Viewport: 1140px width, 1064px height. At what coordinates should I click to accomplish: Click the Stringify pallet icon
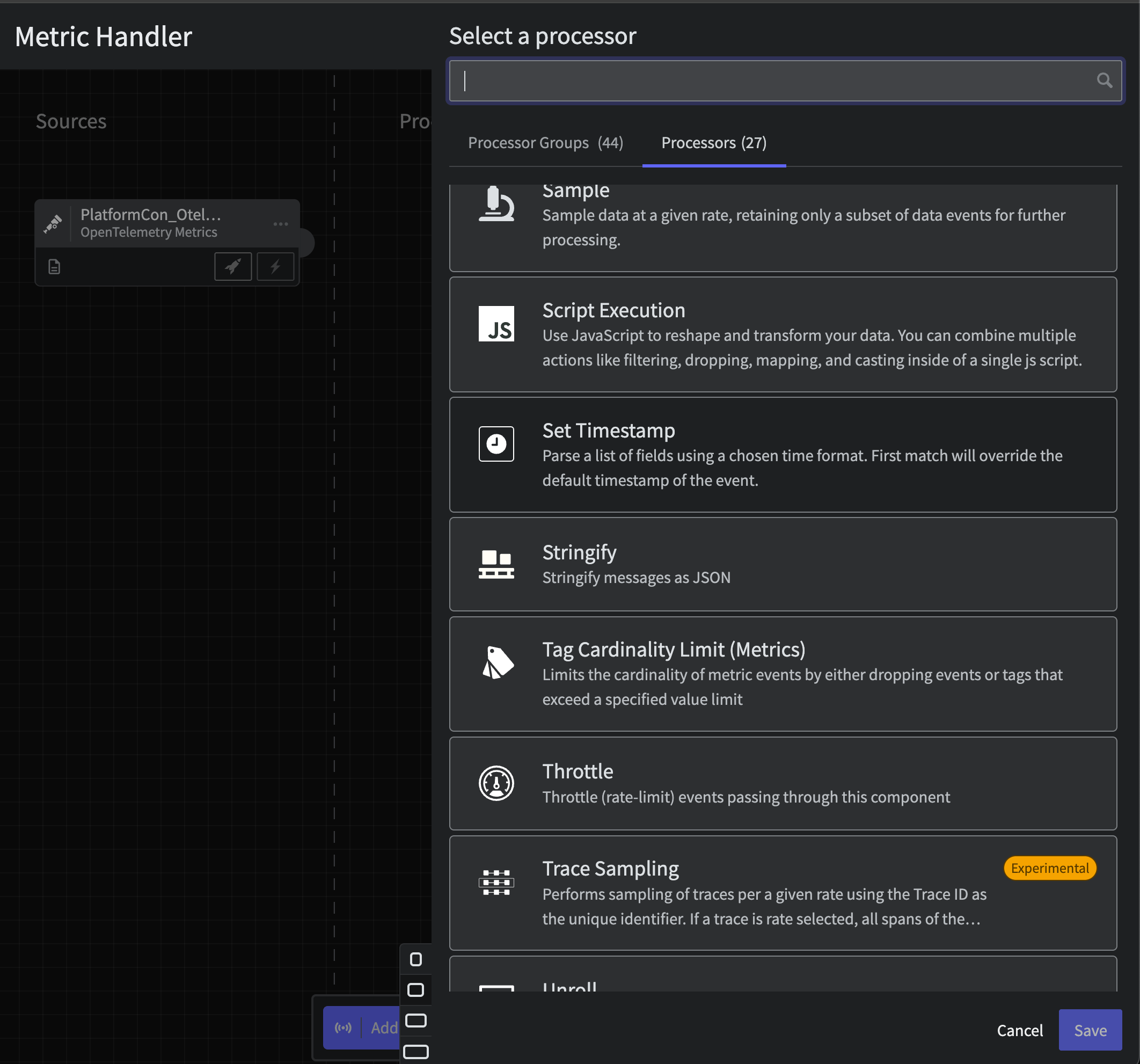click(x=496, y=564)
